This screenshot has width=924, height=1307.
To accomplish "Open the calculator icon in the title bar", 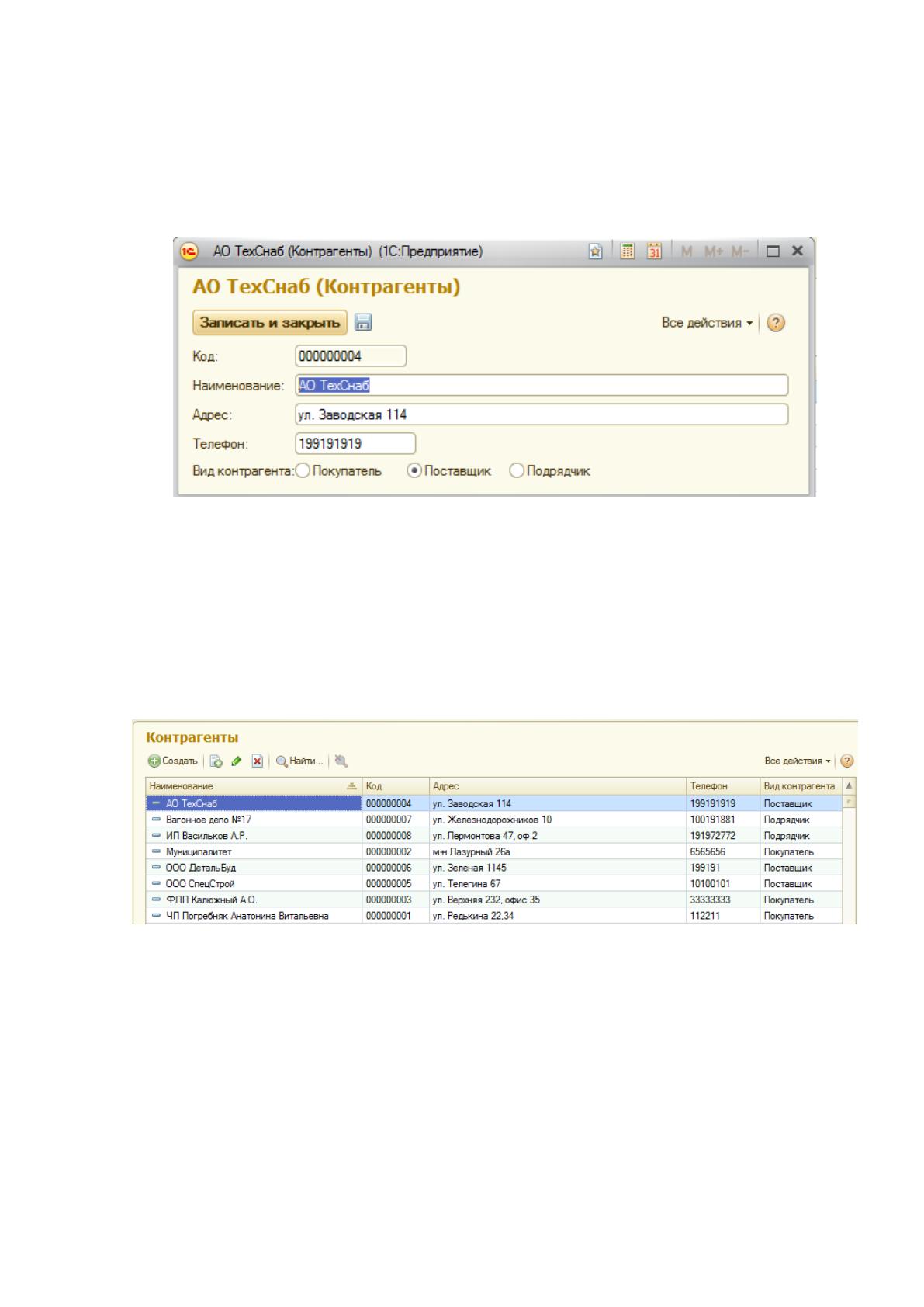I will tap(628, 251).
